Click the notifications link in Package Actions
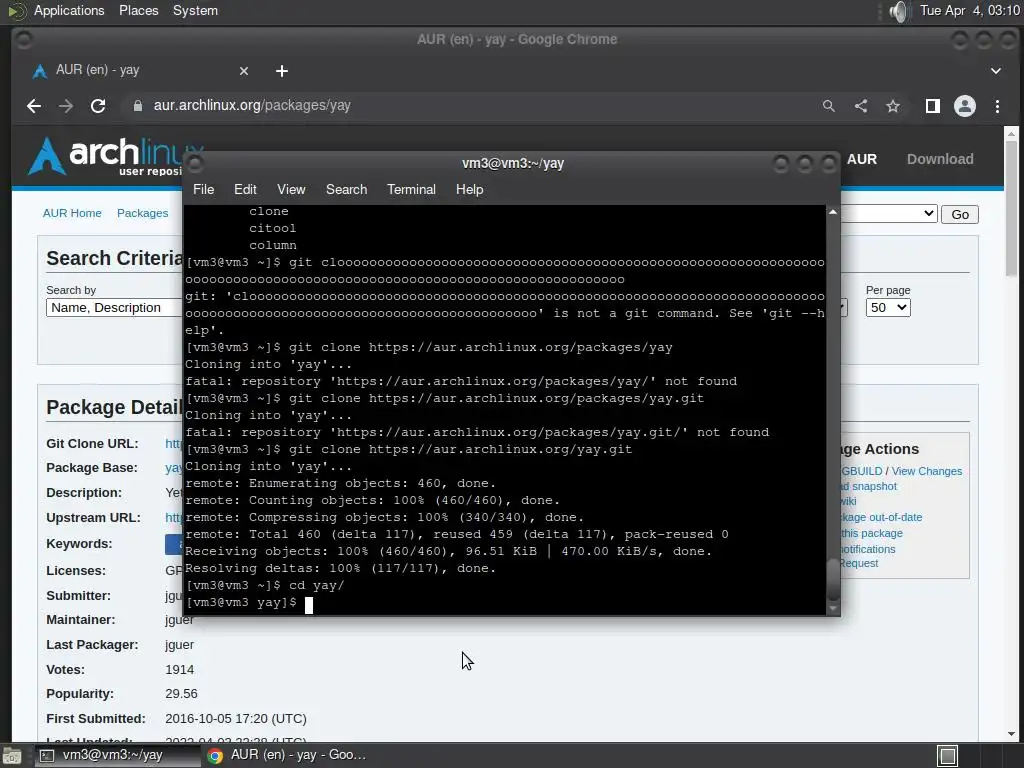This screenshot has height=768, width=1024. click(x=868, y=549)
